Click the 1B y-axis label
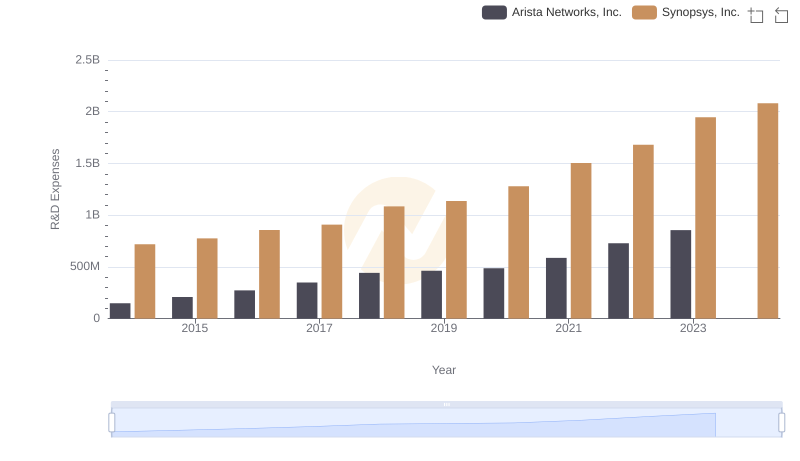 click(x=92, y=215)
